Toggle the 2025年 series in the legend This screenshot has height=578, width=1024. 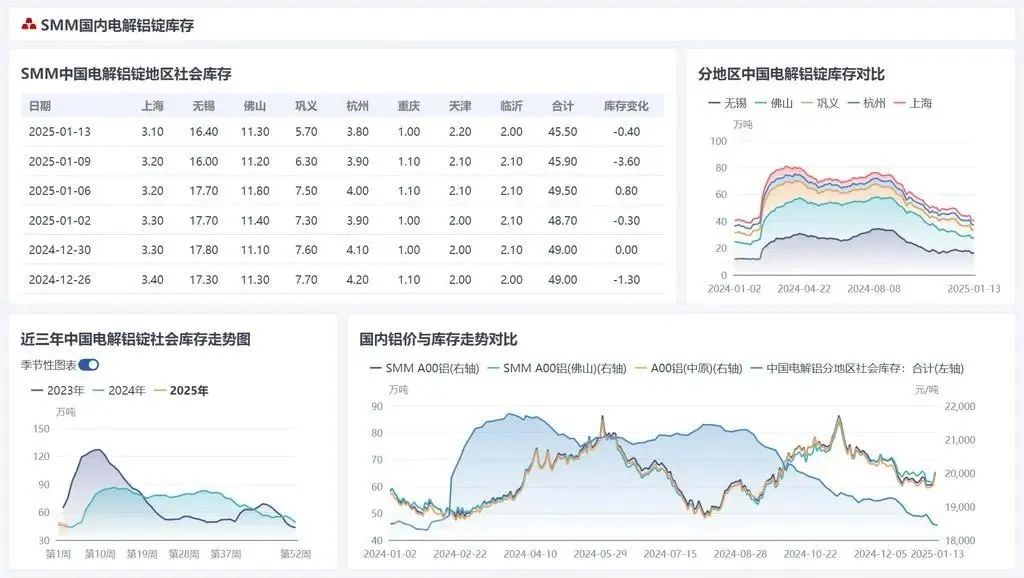tap(181, 391)
